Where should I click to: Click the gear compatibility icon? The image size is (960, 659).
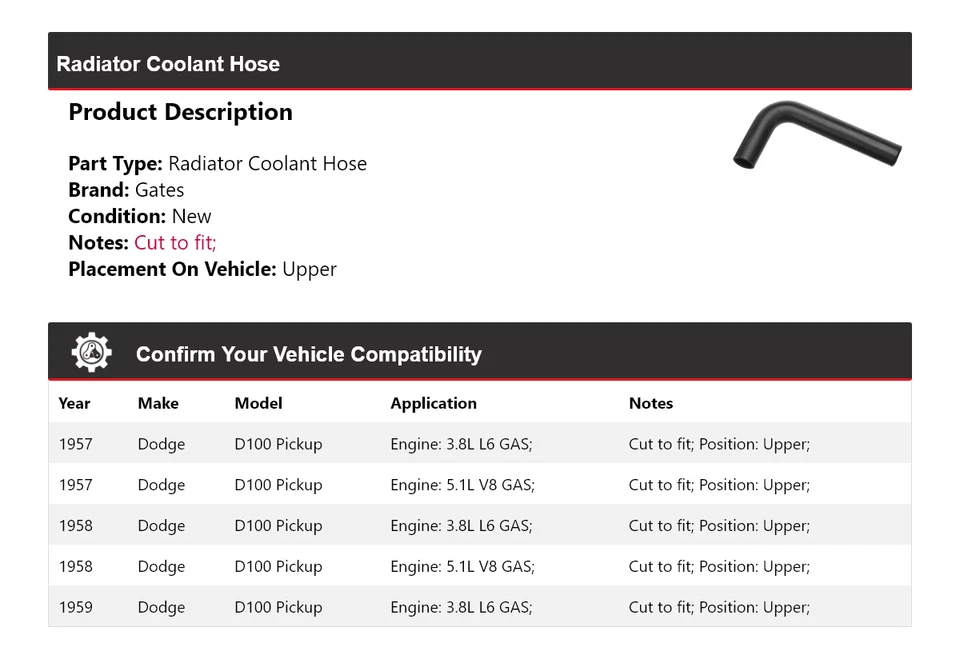pos(91,353)
